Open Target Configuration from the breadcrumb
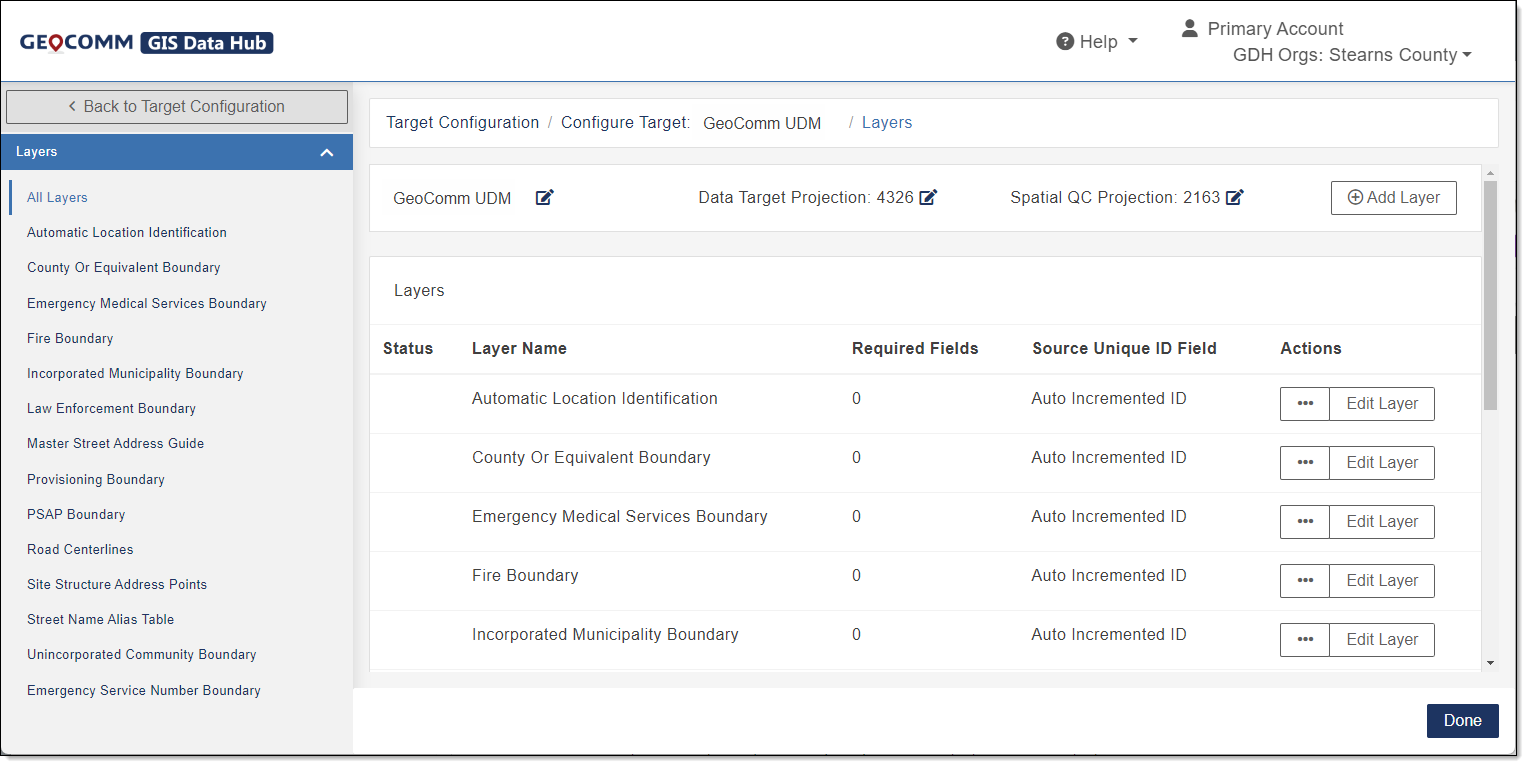 (x=462, y=121)
